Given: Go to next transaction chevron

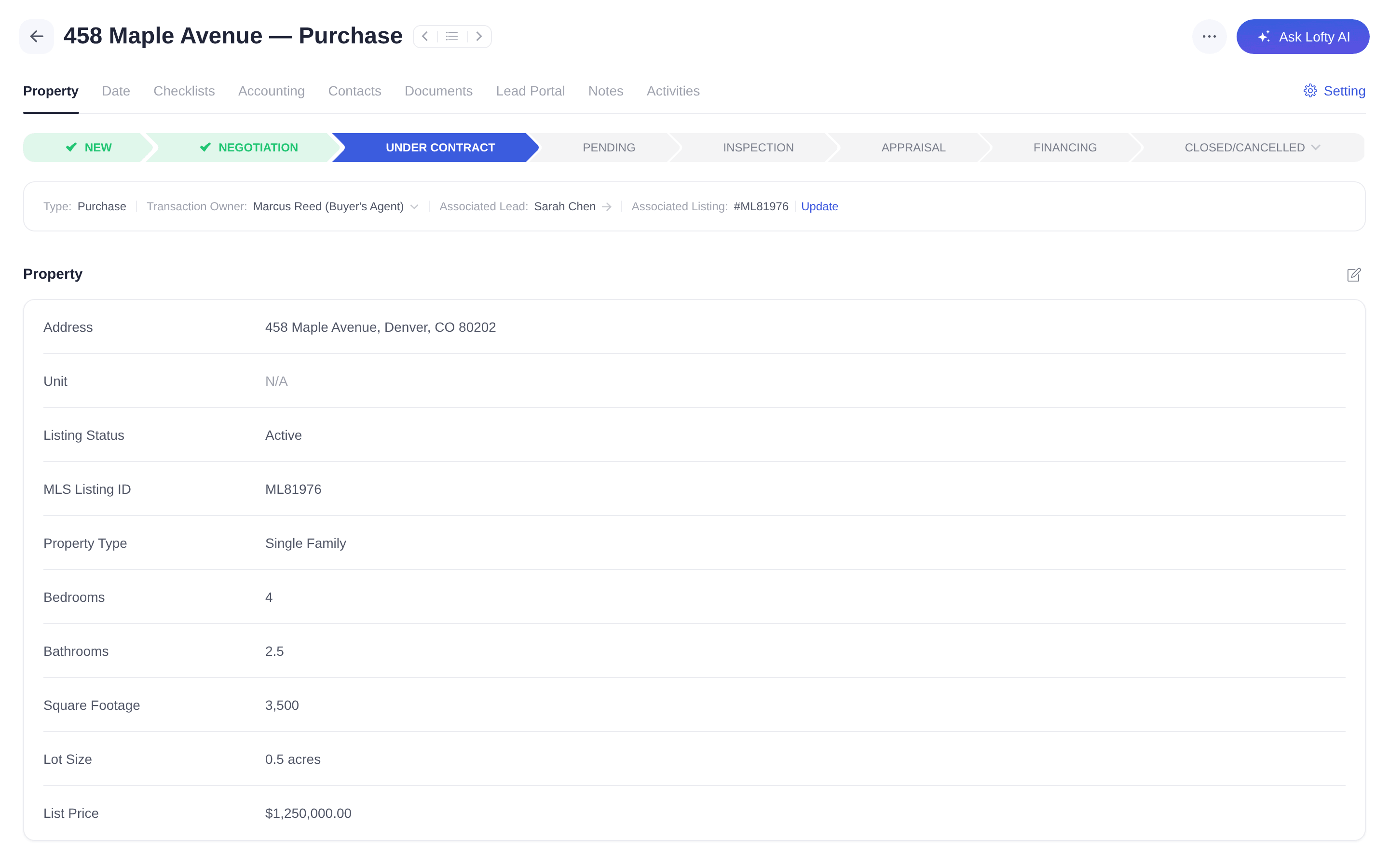Looking at the screenshot, I should [x=479, y=36].
